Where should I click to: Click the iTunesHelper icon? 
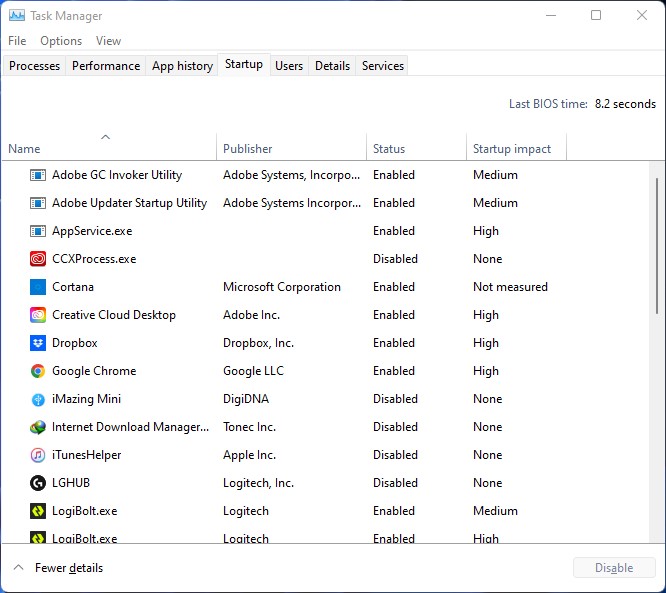click(38, 455)
